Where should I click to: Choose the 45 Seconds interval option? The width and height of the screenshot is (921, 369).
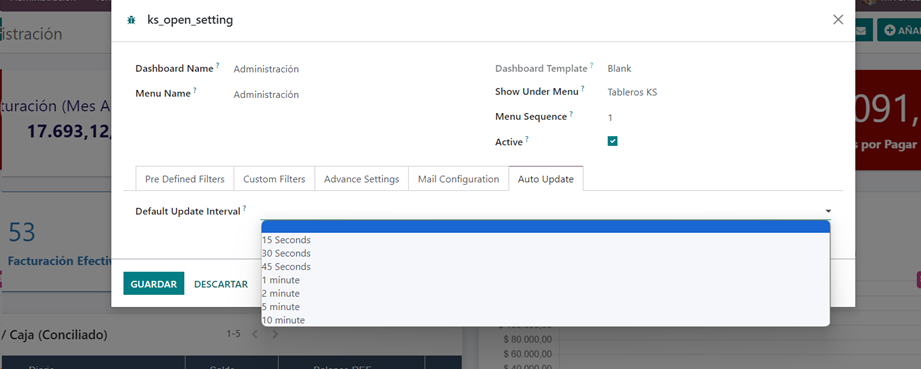click(x=546, y=267)
